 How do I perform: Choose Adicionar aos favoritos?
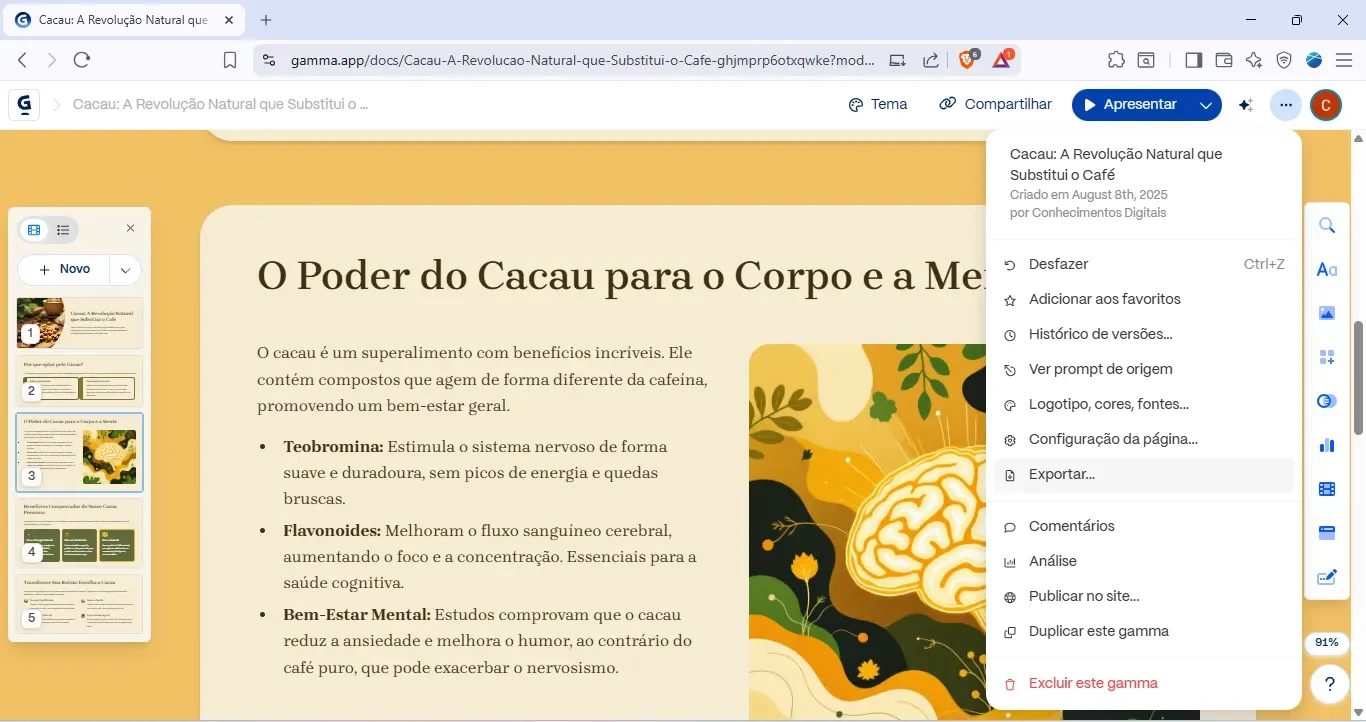pos(1143,299)
